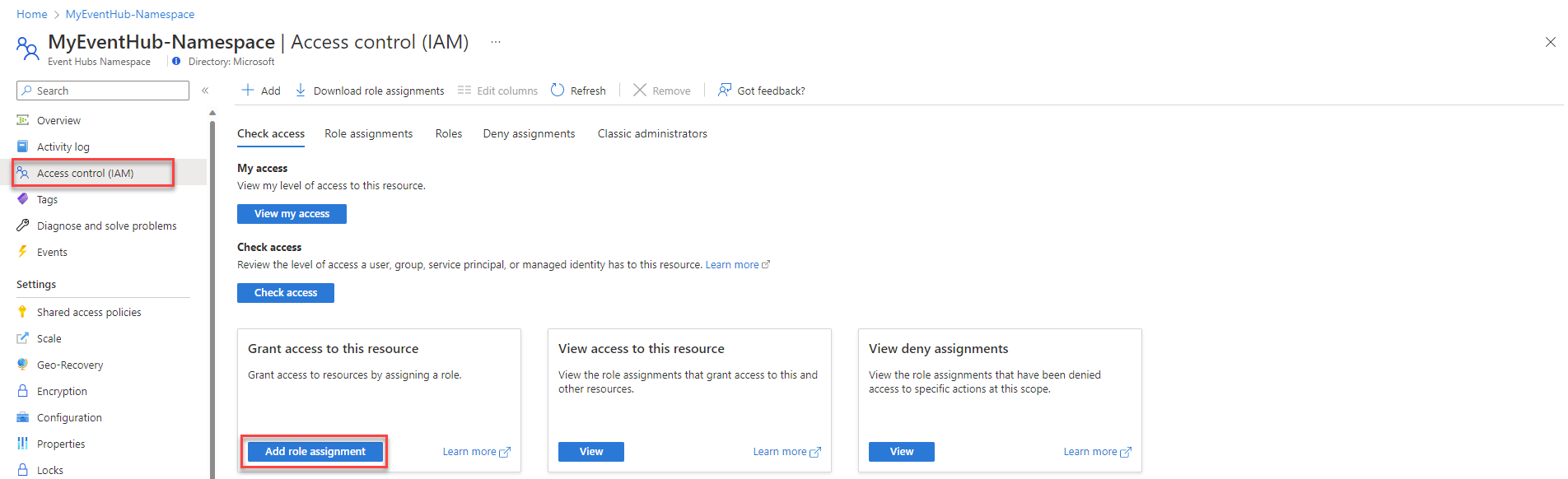Click the Got feedback icon
1568x479 pixels.
click(x=725, y=90)
